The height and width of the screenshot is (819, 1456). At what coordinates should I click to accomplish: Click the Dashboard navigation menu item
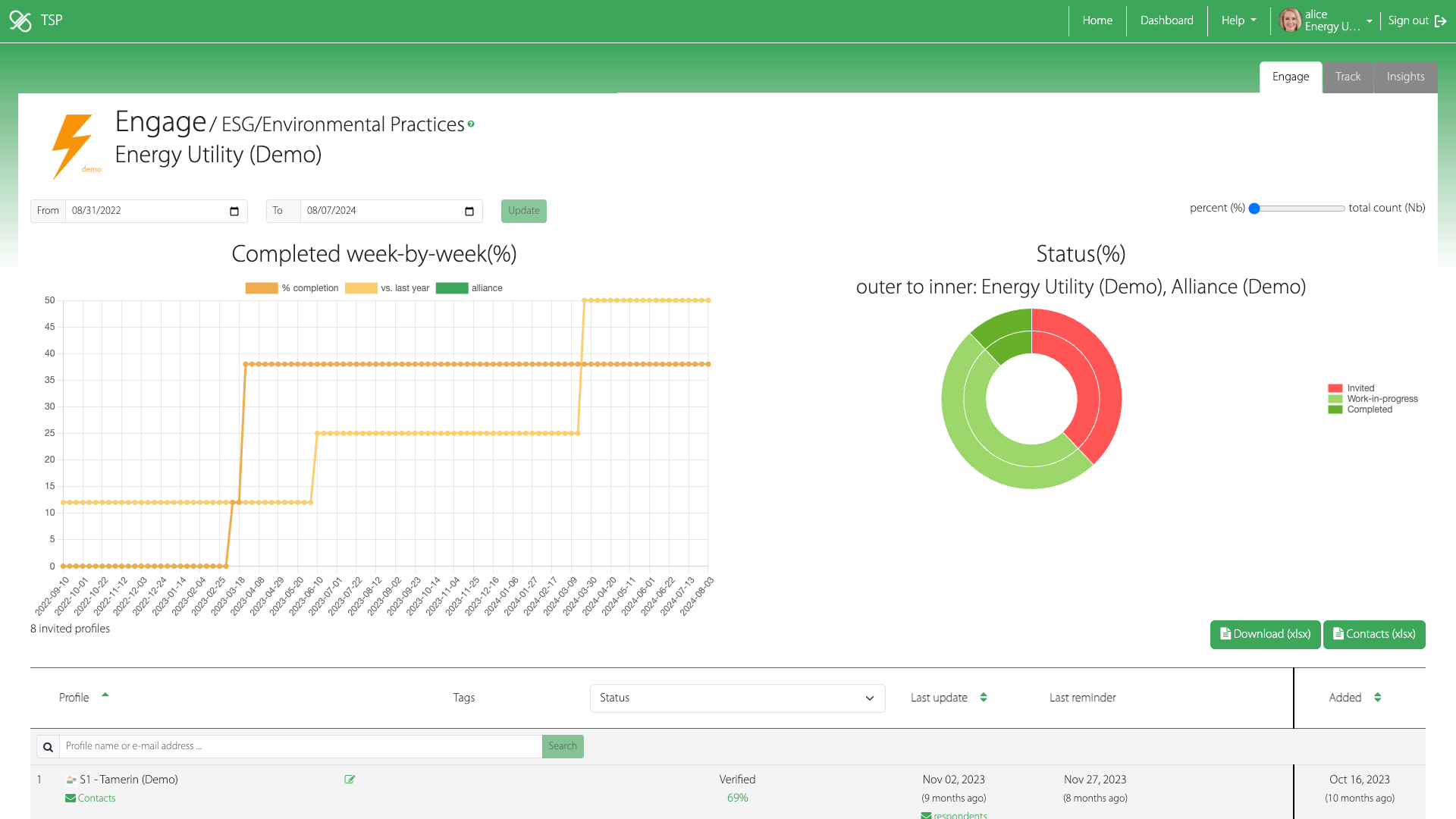(x=1167, y=20)
